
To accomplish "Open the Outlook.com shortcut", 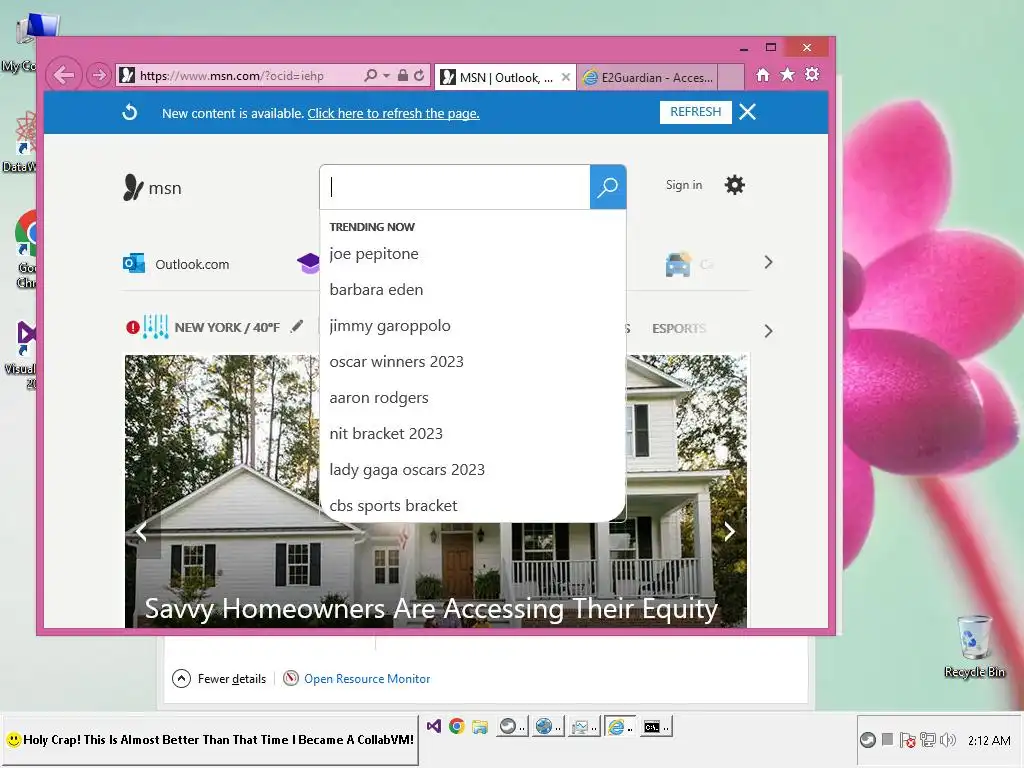I will [x=176, y=264].
